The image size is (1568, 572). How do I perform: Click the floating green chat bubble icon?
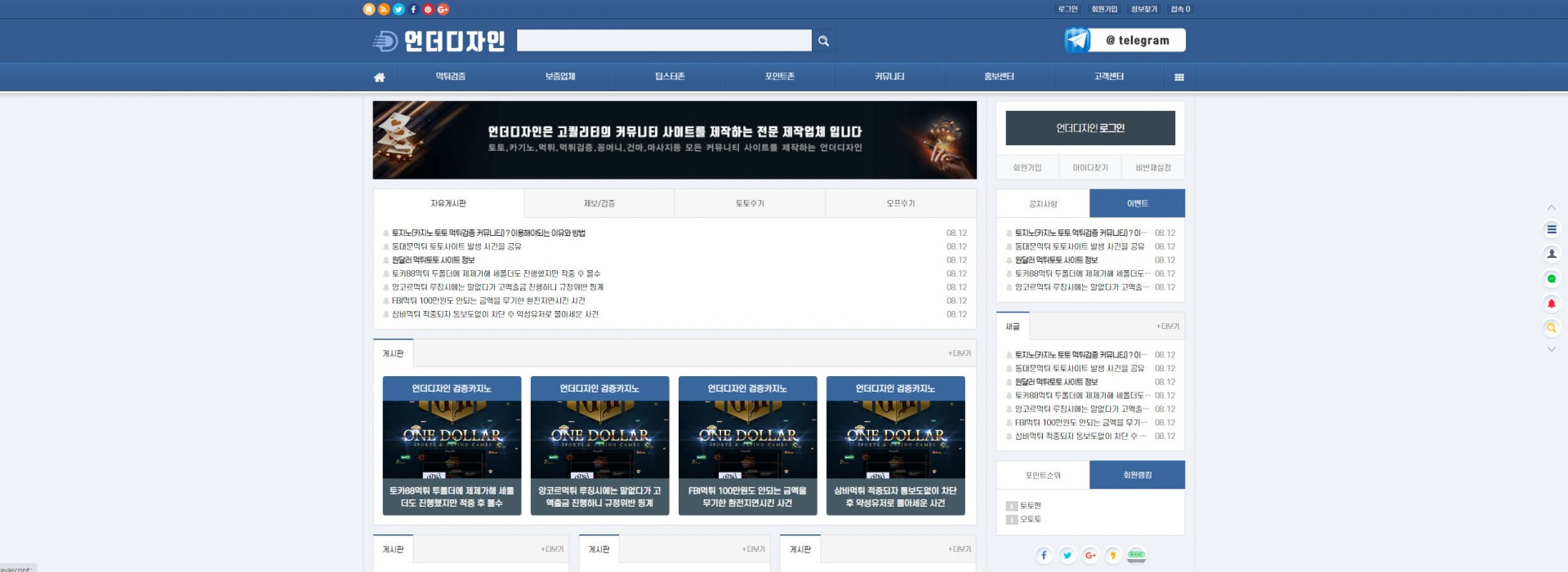coord(1552,279)
